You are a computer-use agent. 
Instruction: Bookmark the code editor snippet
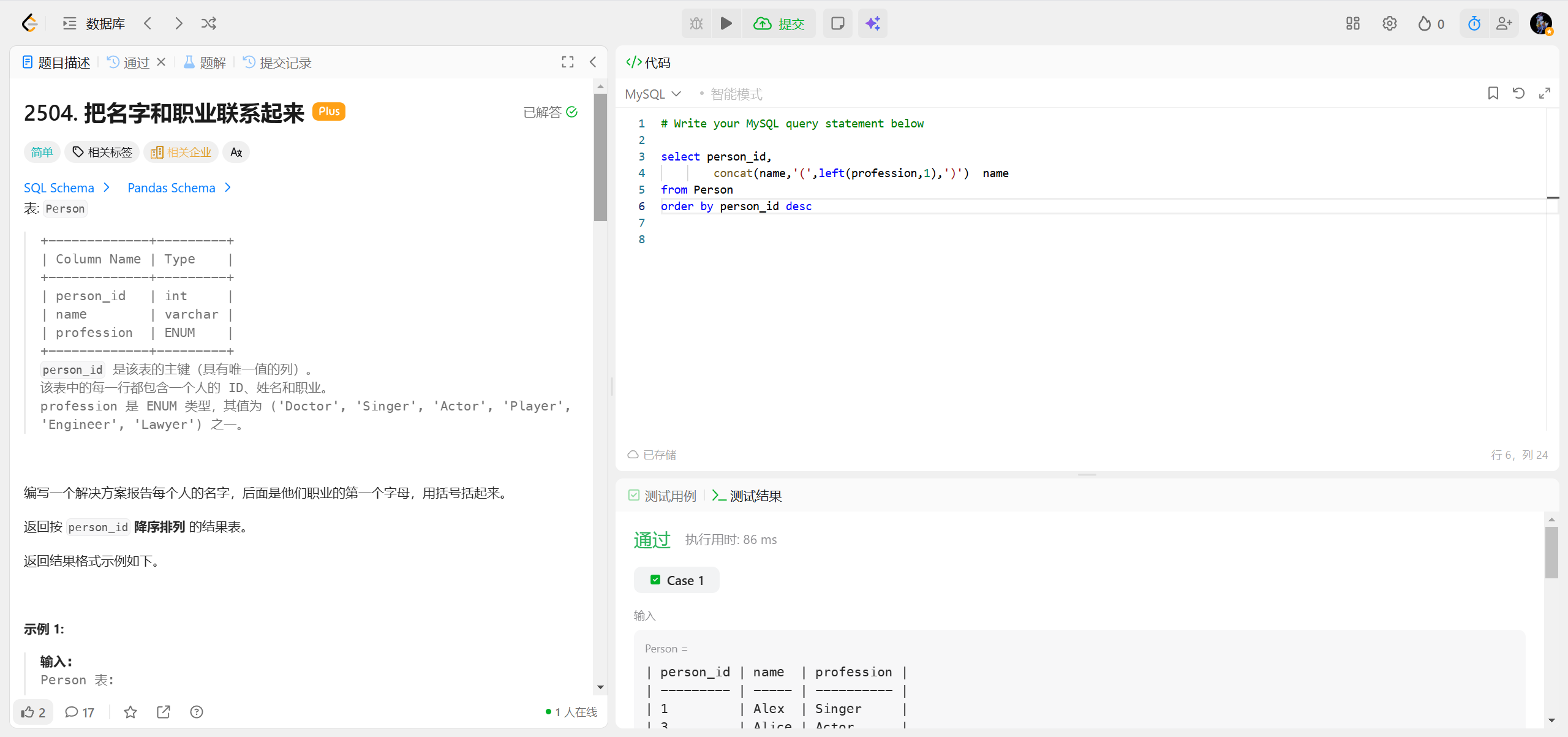1493,93
